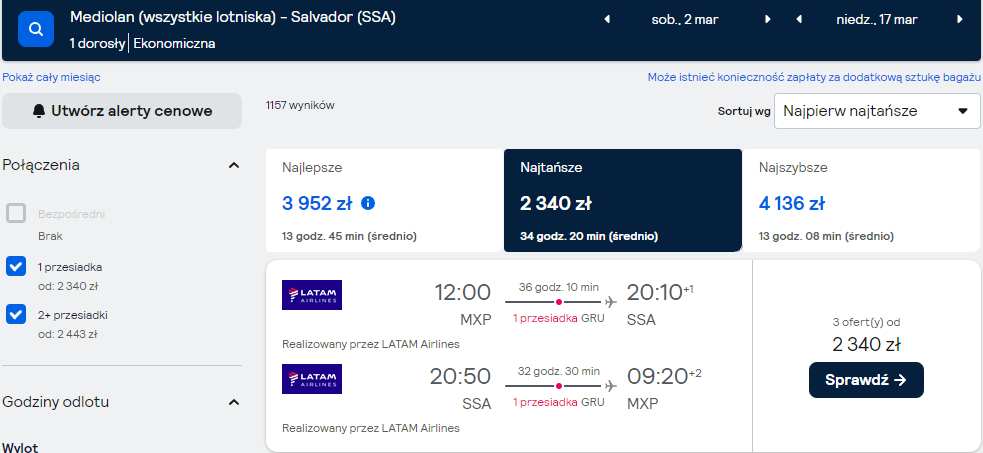983x453 pixels.
Task: Click the bell icon for price alerts
Action: pyautogui.click(x=39, y=111)
